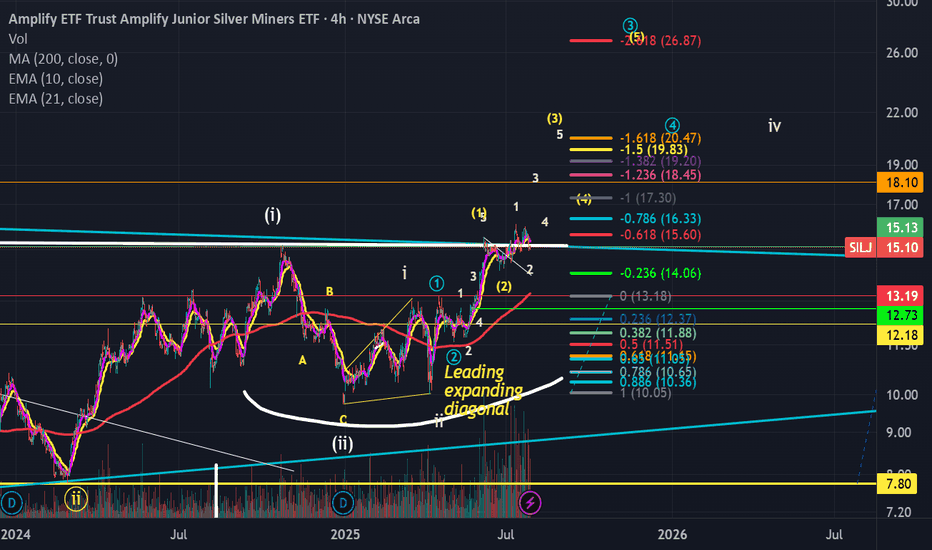Click the Amplify Junior Silver Miners ETF title
This screenshot has width=932, height=550.
(214, 19)
